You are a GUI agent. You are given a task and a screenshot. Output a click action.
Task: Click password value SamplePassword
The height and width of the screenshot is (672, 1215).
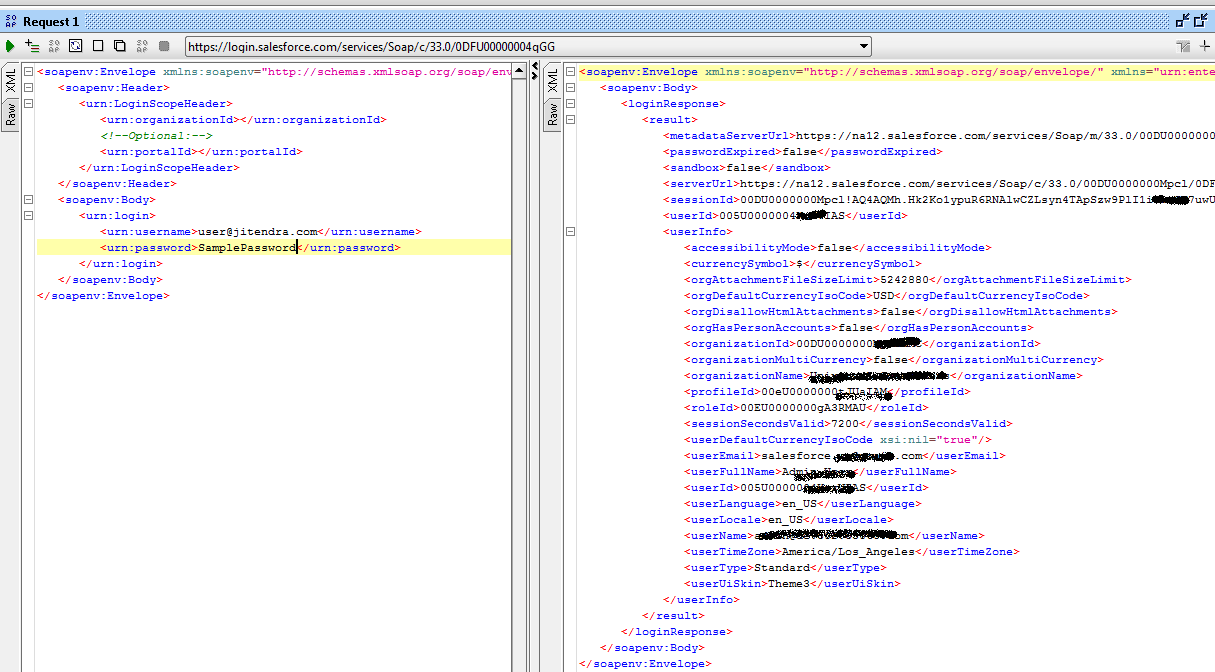coord(247,248)
